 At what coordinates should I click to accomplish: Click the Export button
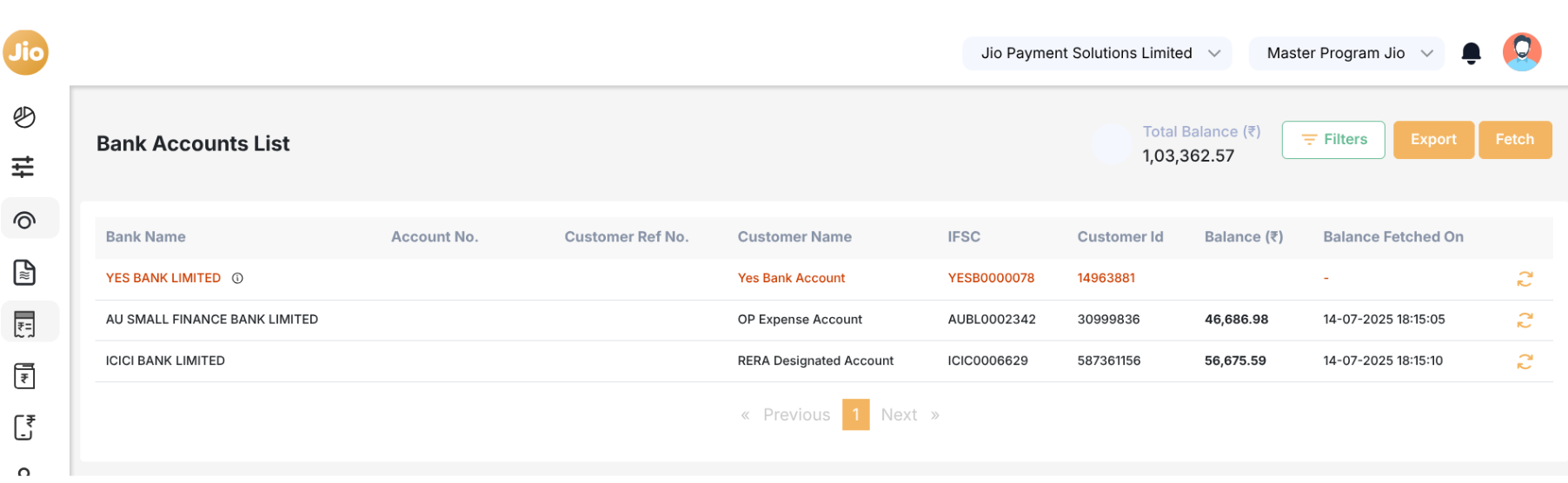pyautogui.click(x=1433, y=140)
